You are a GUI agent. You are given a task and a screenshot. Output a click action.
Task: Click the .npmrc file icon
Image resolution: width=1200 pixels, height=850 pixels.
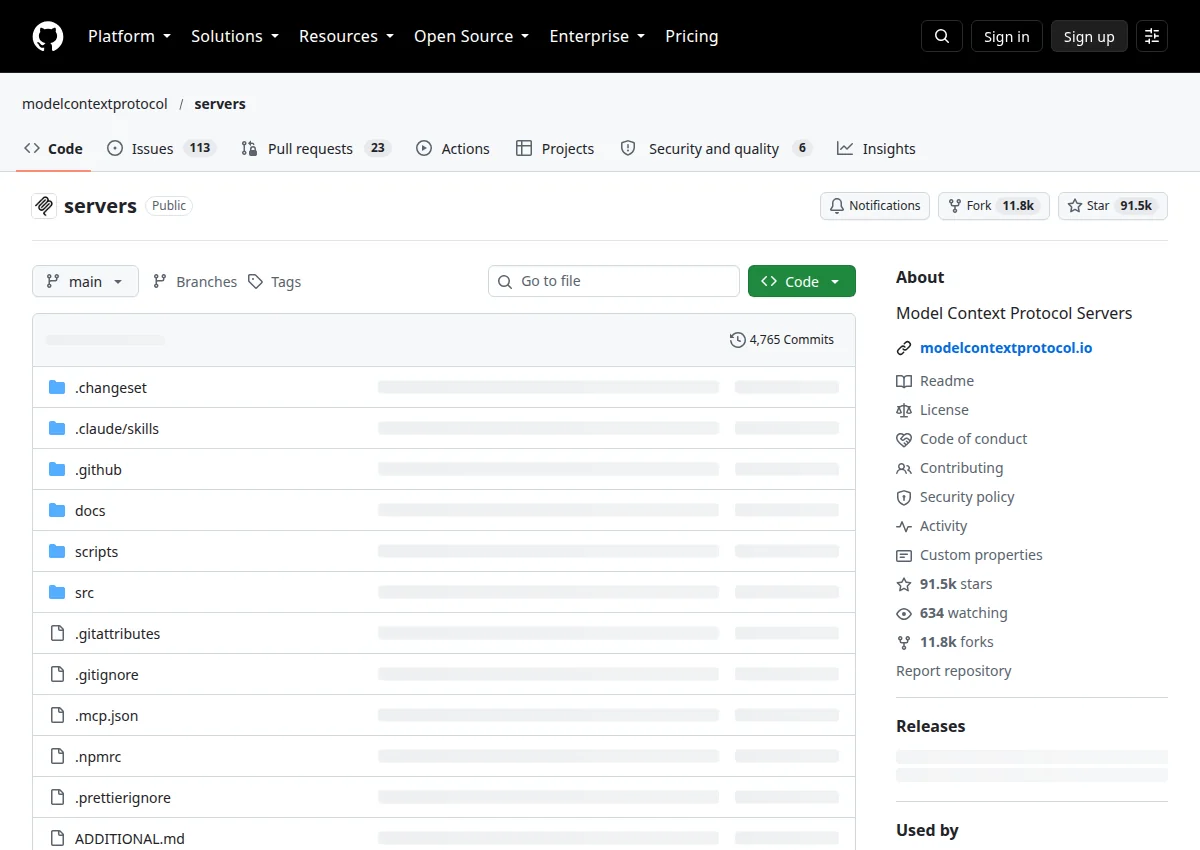(x=57, y=757)
